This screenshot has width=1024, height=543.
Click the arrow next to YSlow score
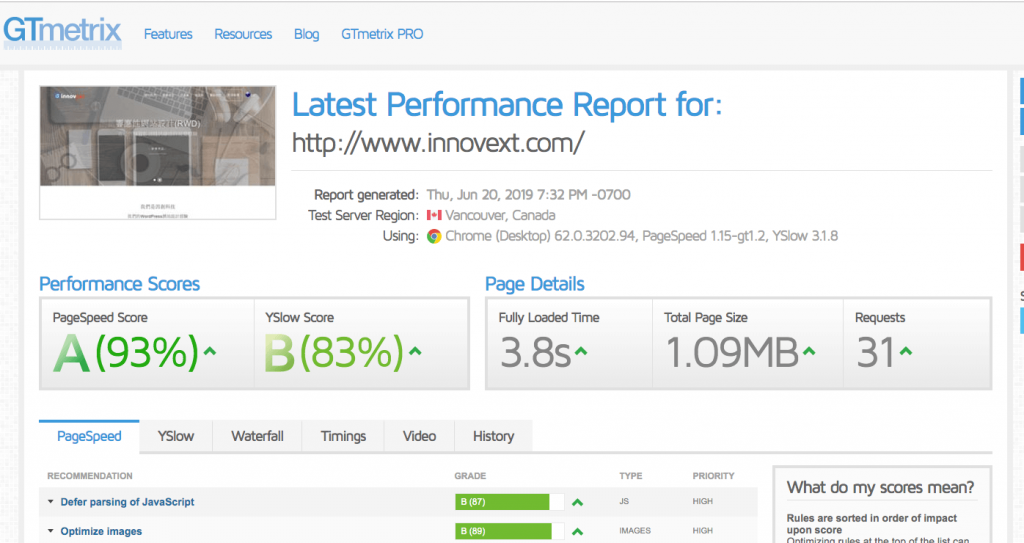[415, 352]
